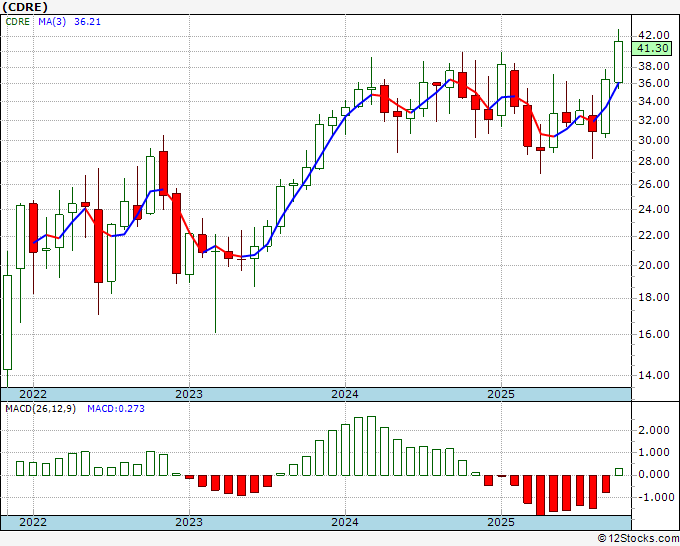The image size is (680, 546).
Task: Click 2022 on the price chart time axis
Action: pyautogui.click(x=33, y=394)
